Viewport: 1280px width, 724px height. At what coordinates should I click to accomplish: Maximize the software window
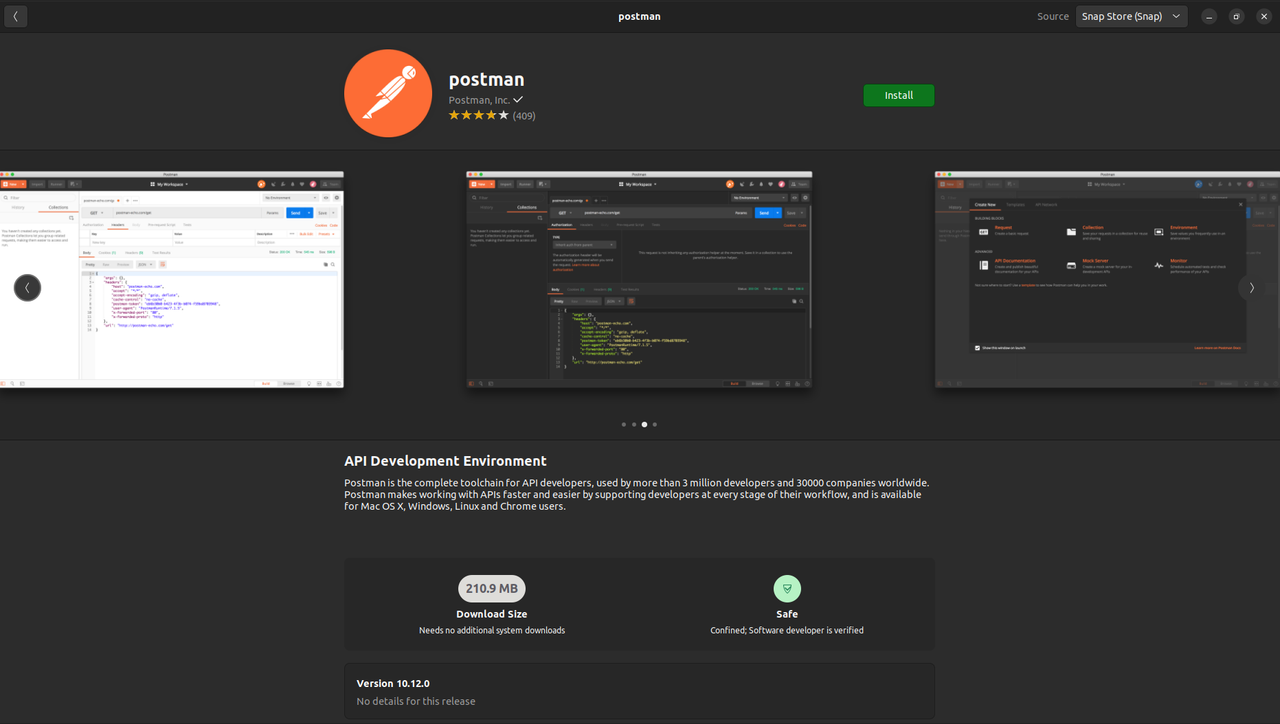pyautogui.click(x=1237, y=16)
